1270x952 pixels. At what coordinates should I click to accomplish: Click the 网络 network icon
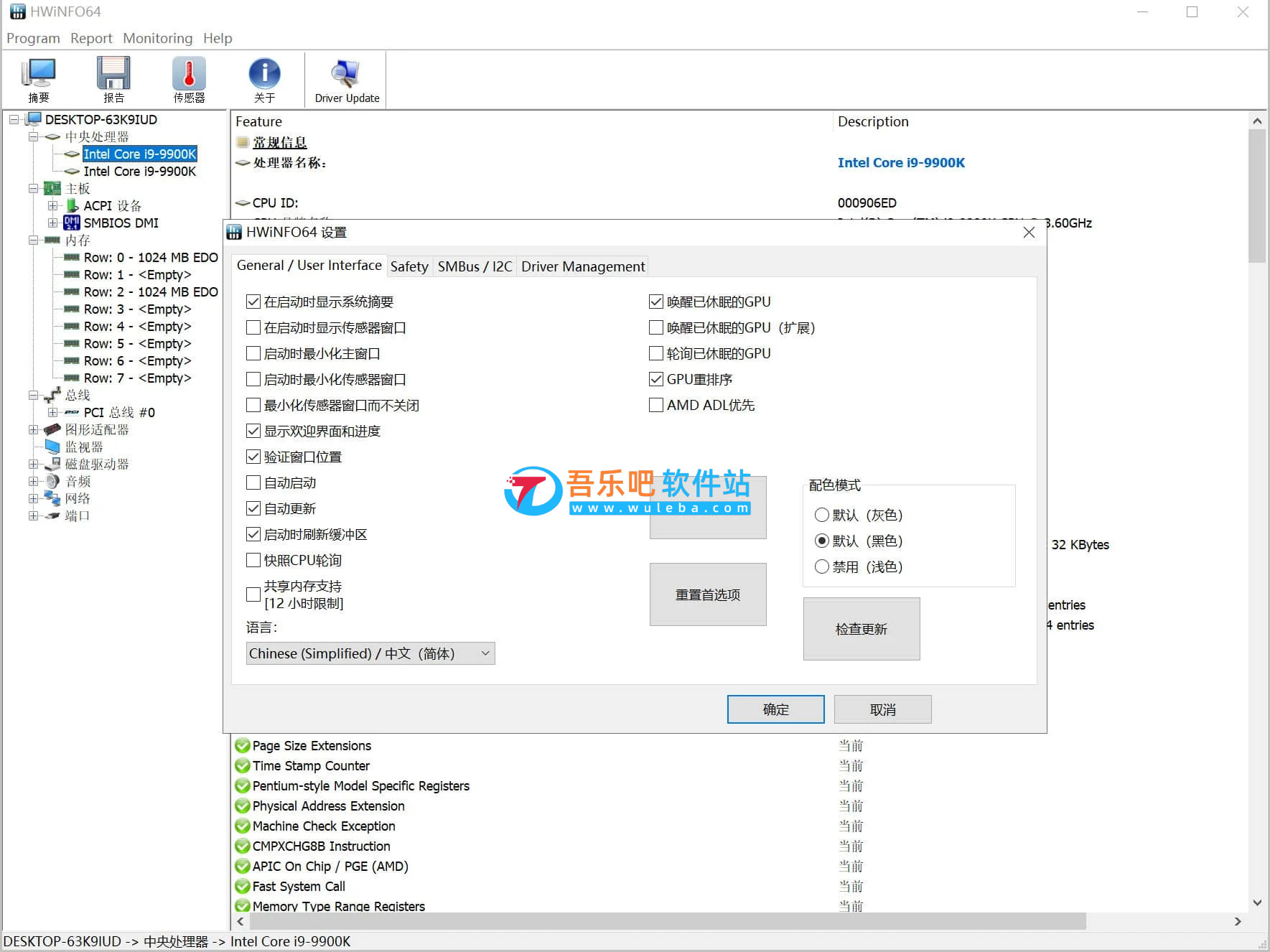(x=52, y=498)
